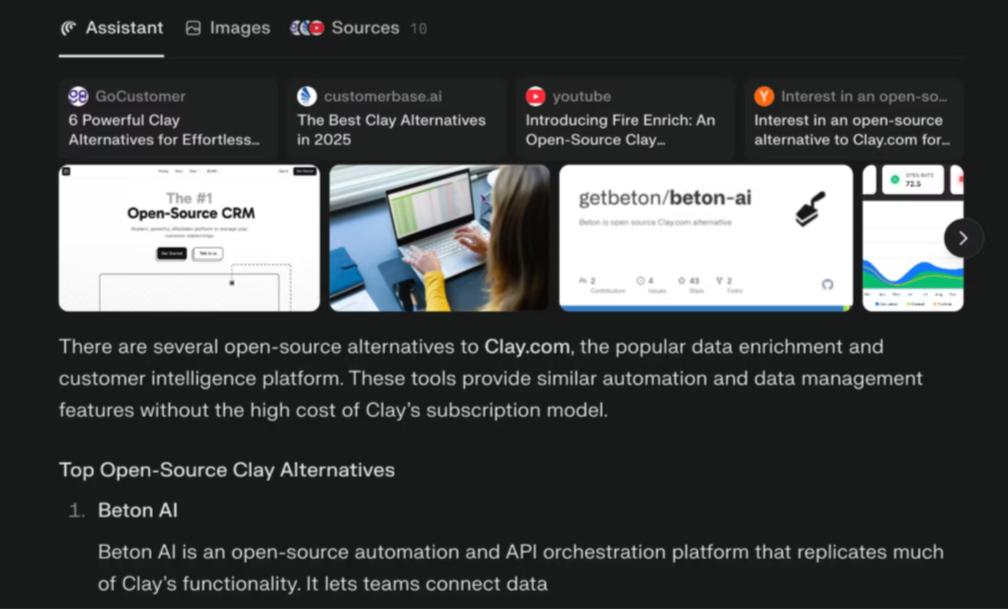Click the Assistant tab's spiral icon
Viewport: 1008px width, 609px height.
coord(67,28)
